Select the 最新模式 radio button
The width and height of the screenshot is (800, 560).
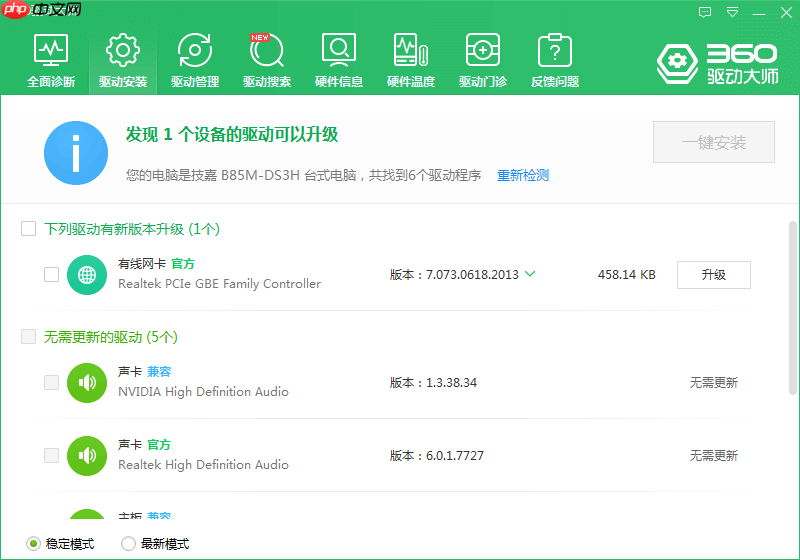[128, 544]
